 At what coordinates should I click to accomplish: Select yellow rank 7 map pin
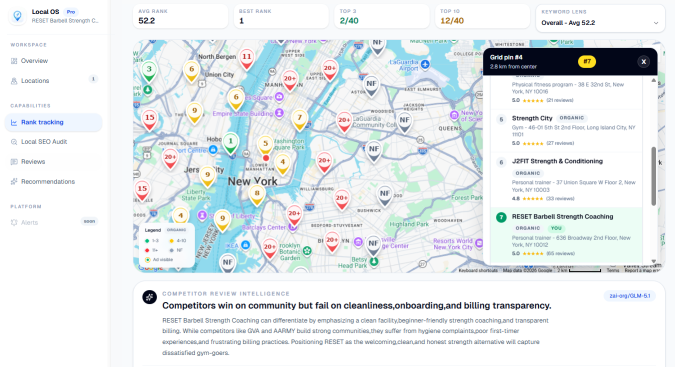pos(300,120)
